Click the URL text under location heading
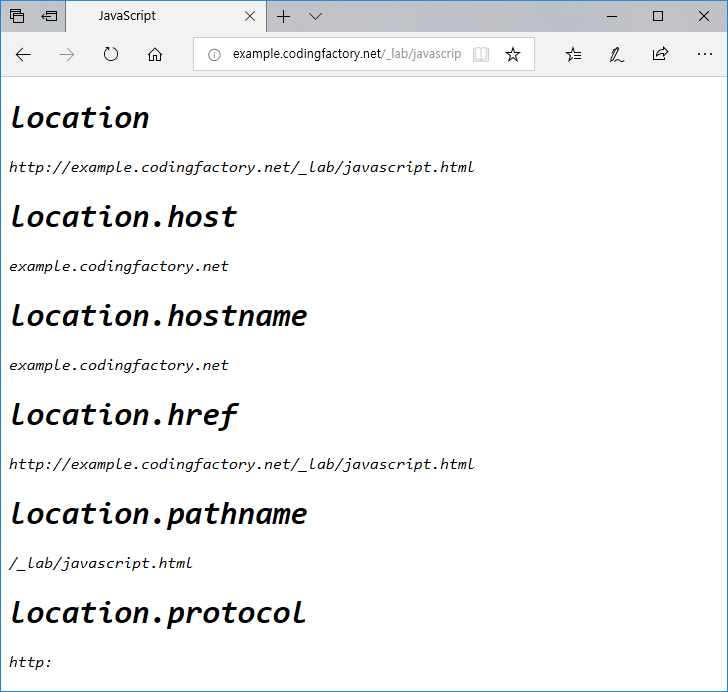The width and height of the screenshot is (728, 692). [241, 167]
